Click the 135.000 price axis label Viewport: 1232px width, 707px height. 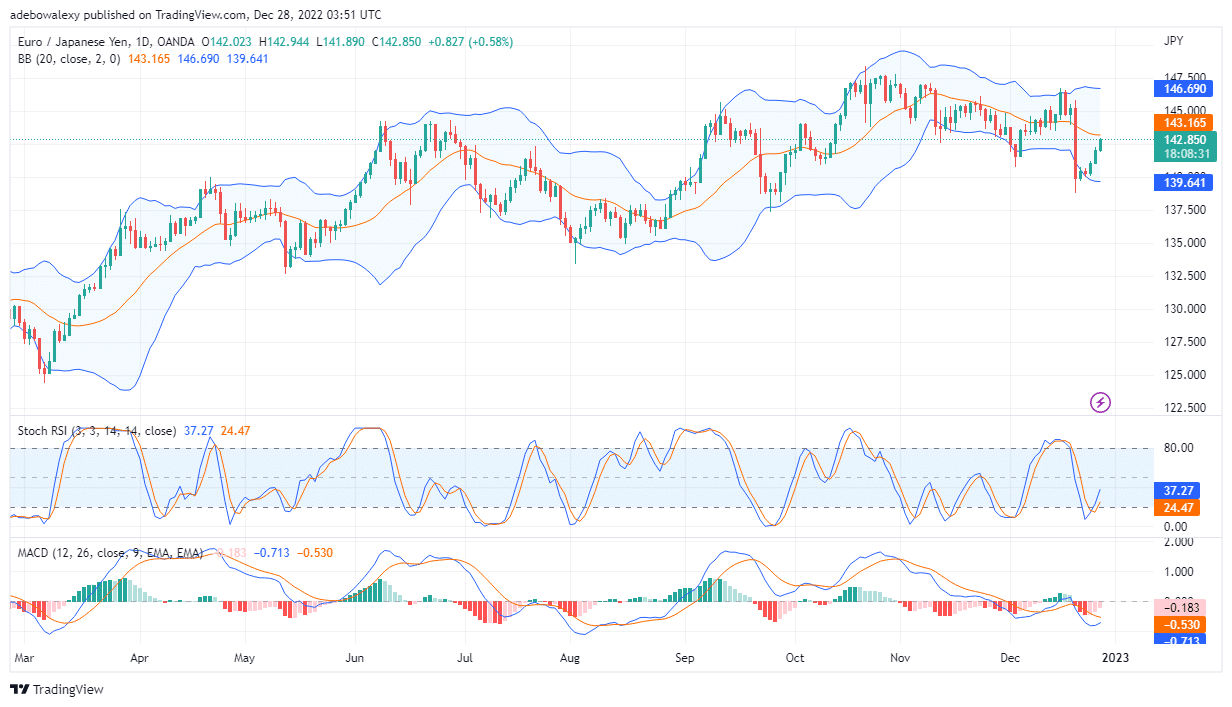[1186, 242]
